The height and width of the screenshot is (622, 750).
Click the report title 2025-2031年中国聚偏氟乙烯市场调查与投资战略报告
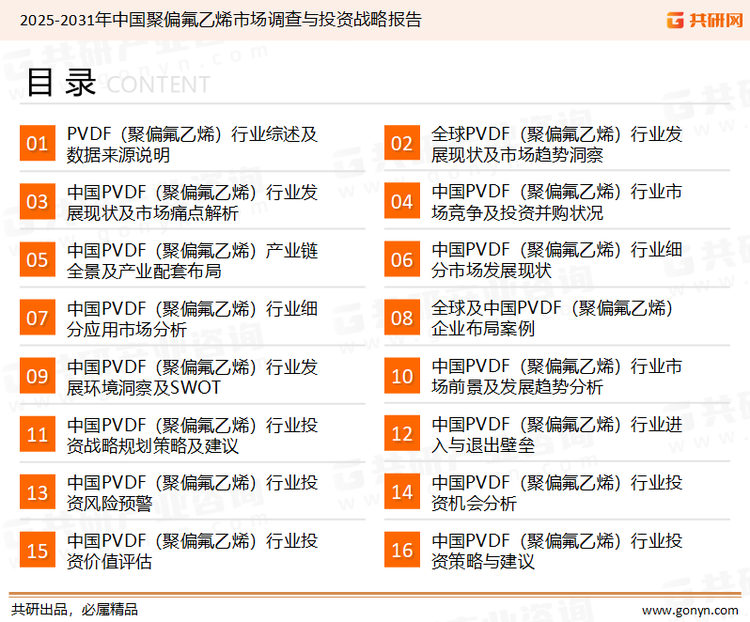pos(221,20)
